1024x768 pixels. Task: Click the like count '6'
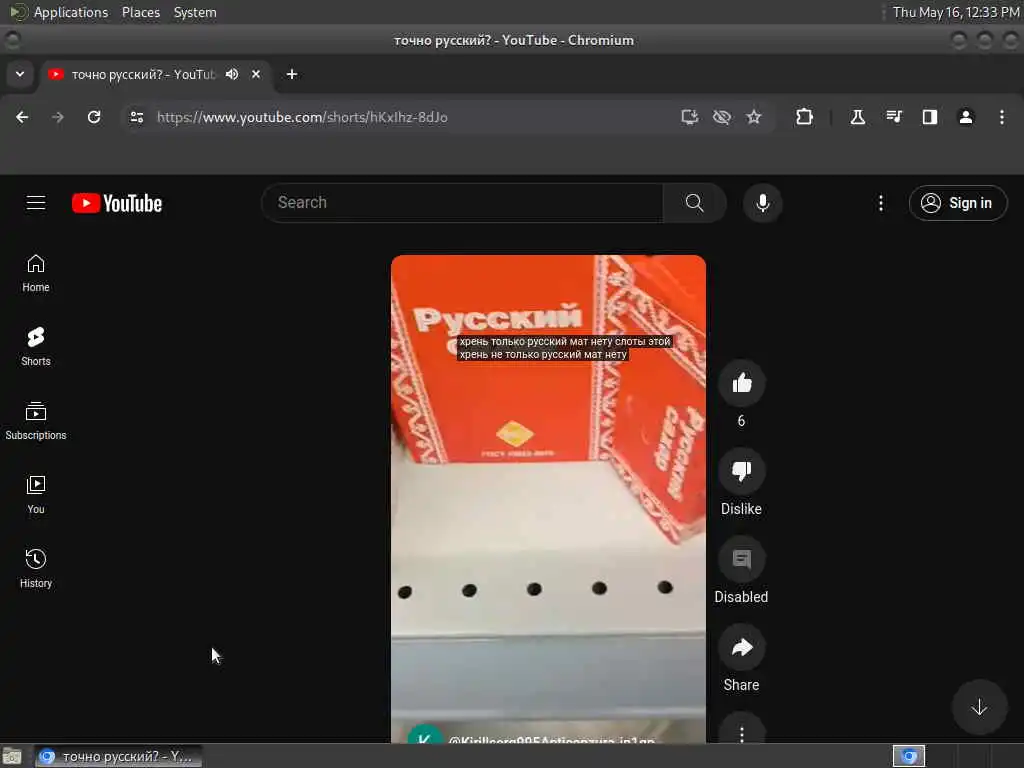741,421
